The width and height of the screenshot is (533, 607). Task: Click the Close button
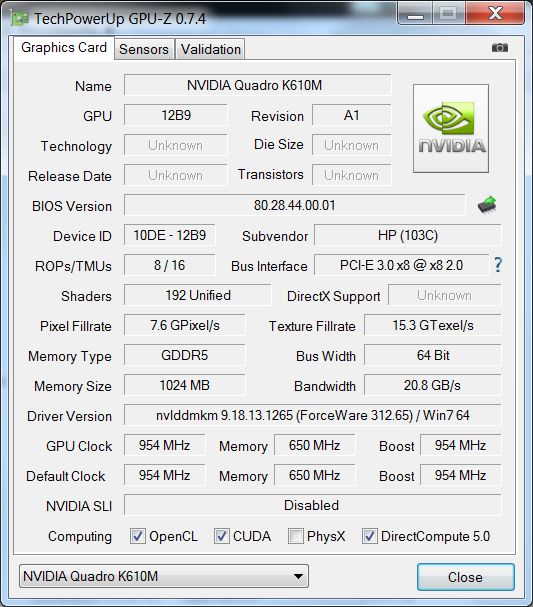point(466,577)
